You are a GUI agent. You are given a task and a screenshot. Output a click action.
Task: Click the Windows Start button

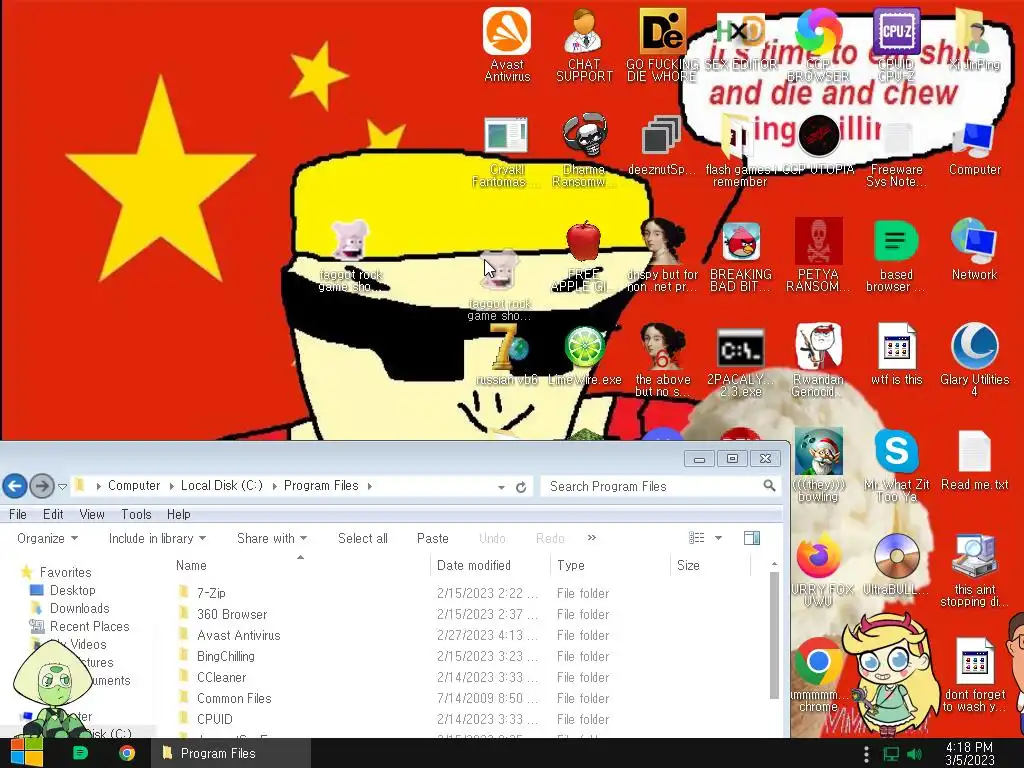(x=26, y=753)
